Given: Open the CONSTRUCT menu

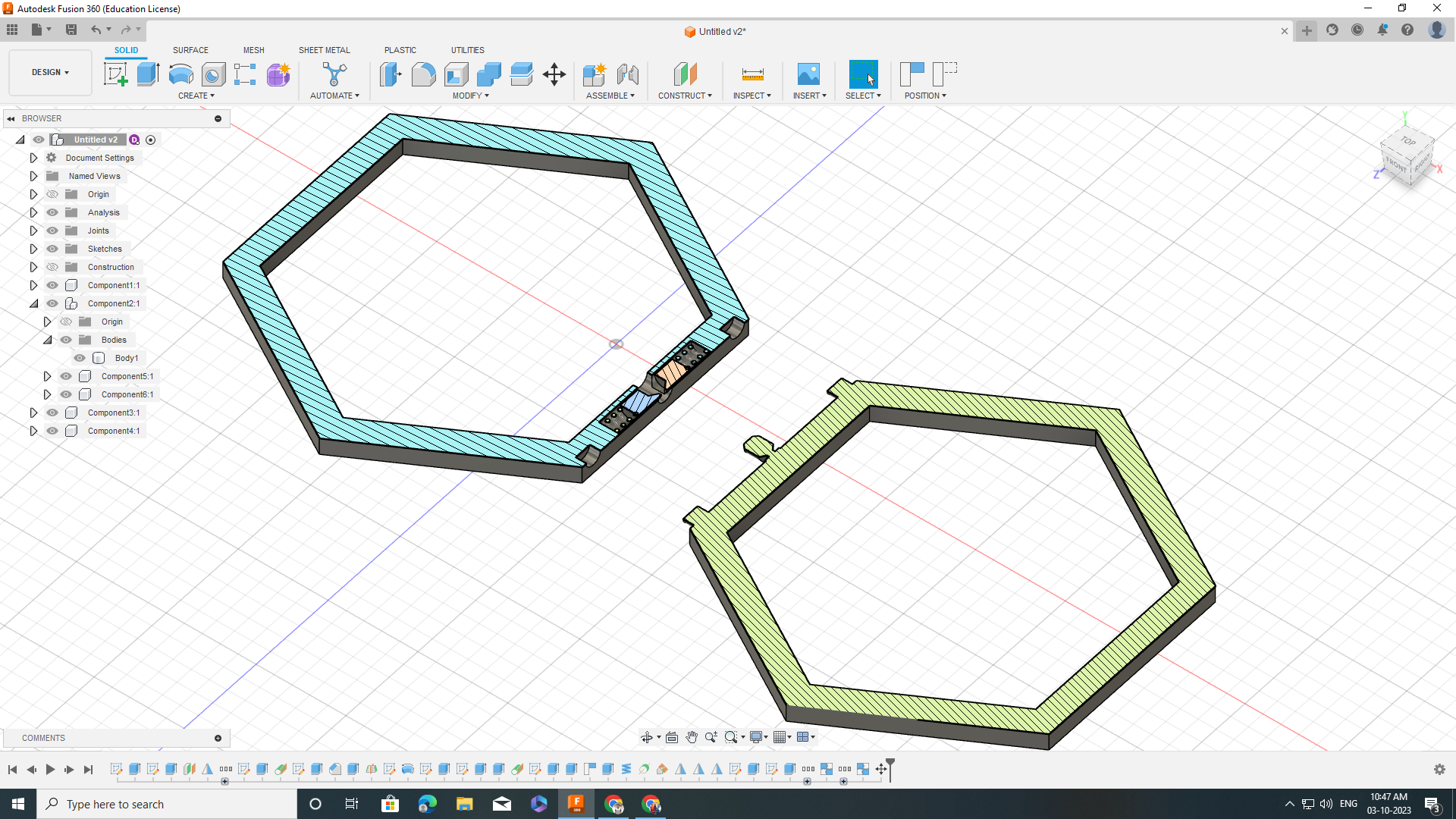Looking at the screenshot, I should tap(684, 96).
